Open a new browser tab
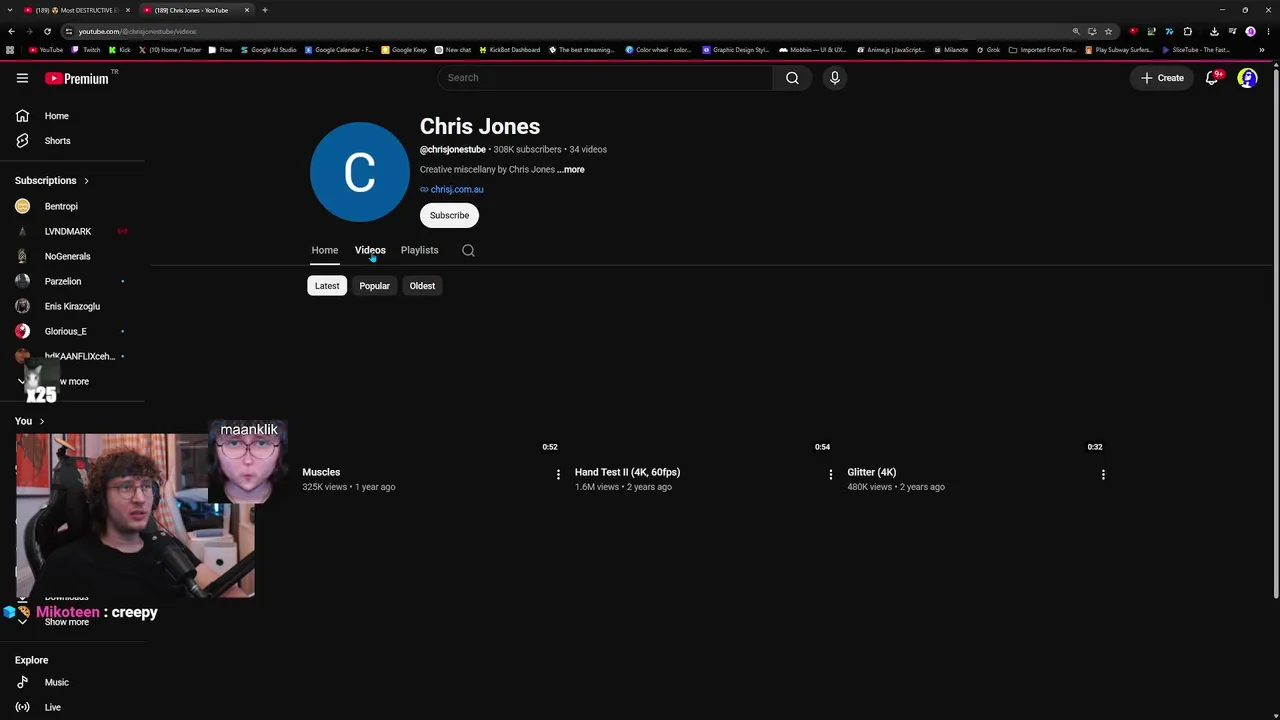The image size is (1280, 720). pos(264,10)
